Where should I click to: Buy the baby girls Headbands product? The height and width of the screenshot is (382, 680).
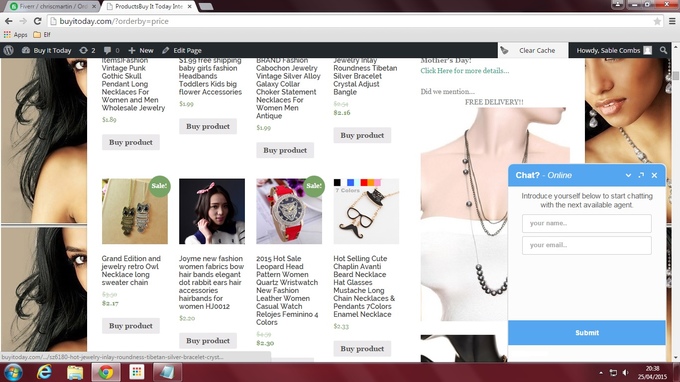[208, 126]
